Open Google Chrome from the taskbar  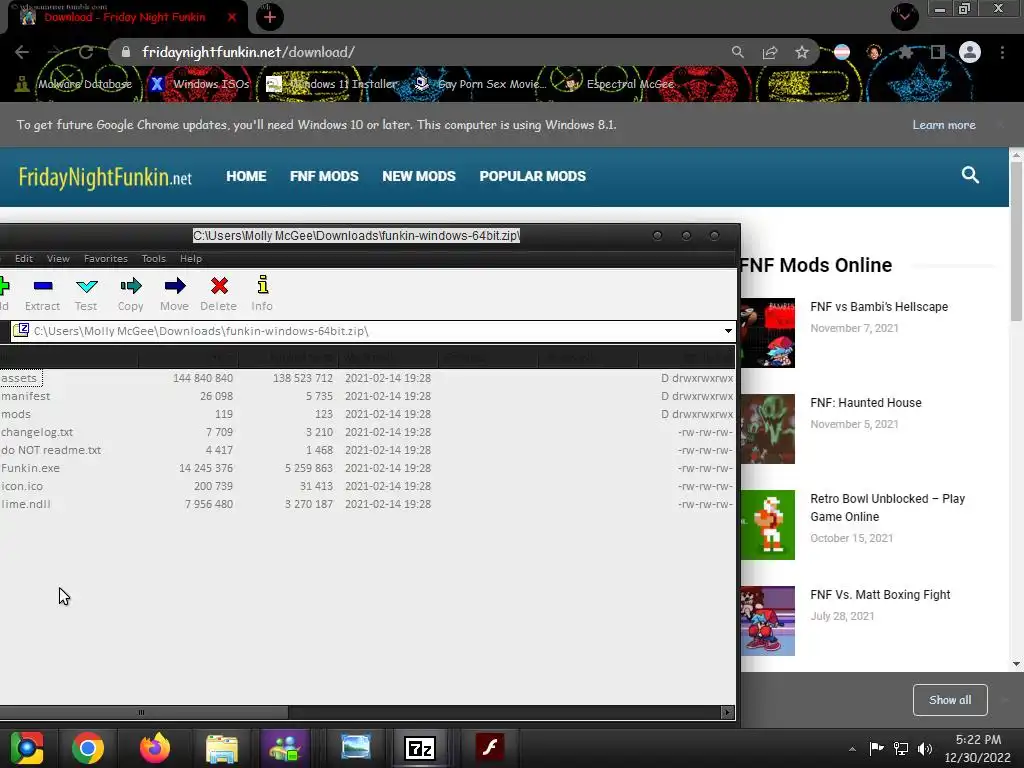(88, 748)
